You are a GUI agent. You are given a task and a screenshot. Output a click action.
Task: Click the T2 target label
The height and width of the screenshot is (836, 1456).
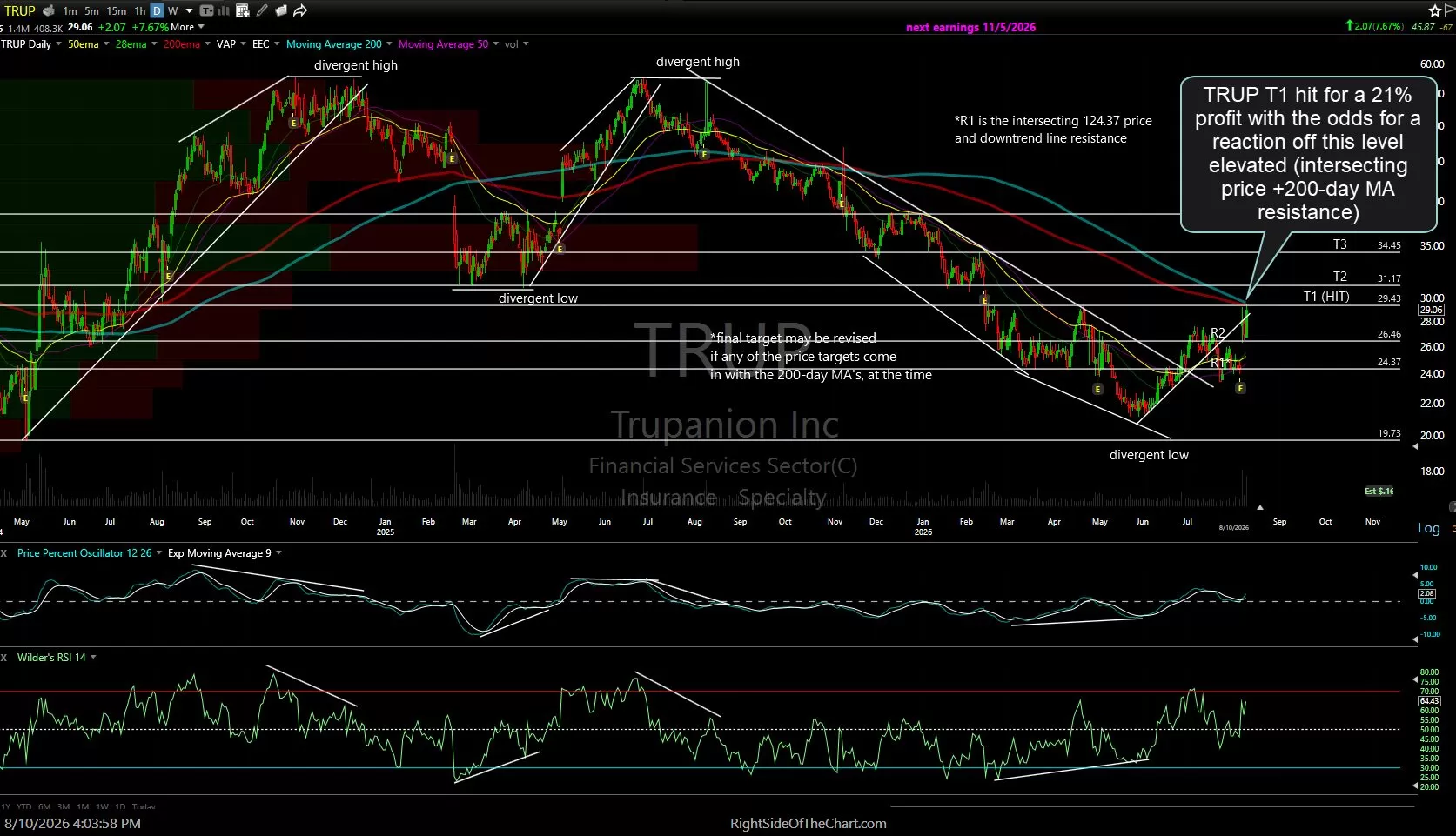point(1340,277)
